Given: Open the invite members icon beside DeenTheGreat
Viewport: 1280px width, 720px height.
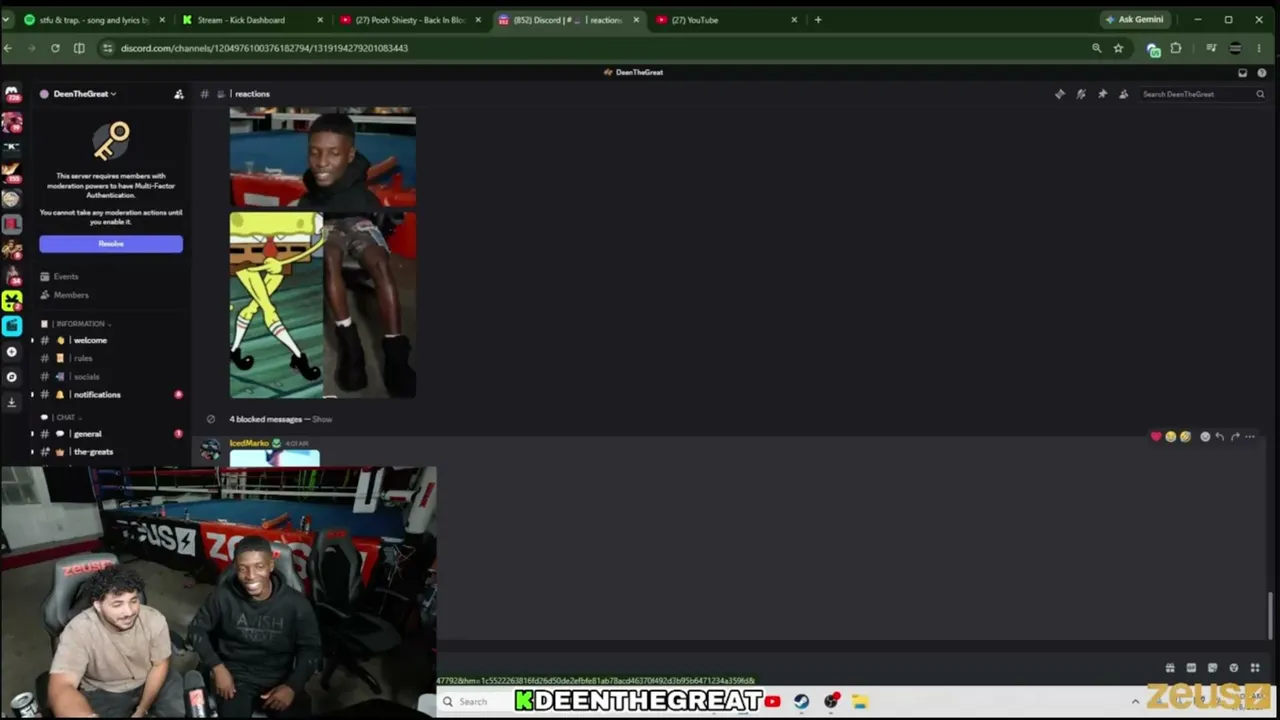Looking at the screenshot, I should click(179, 94).
